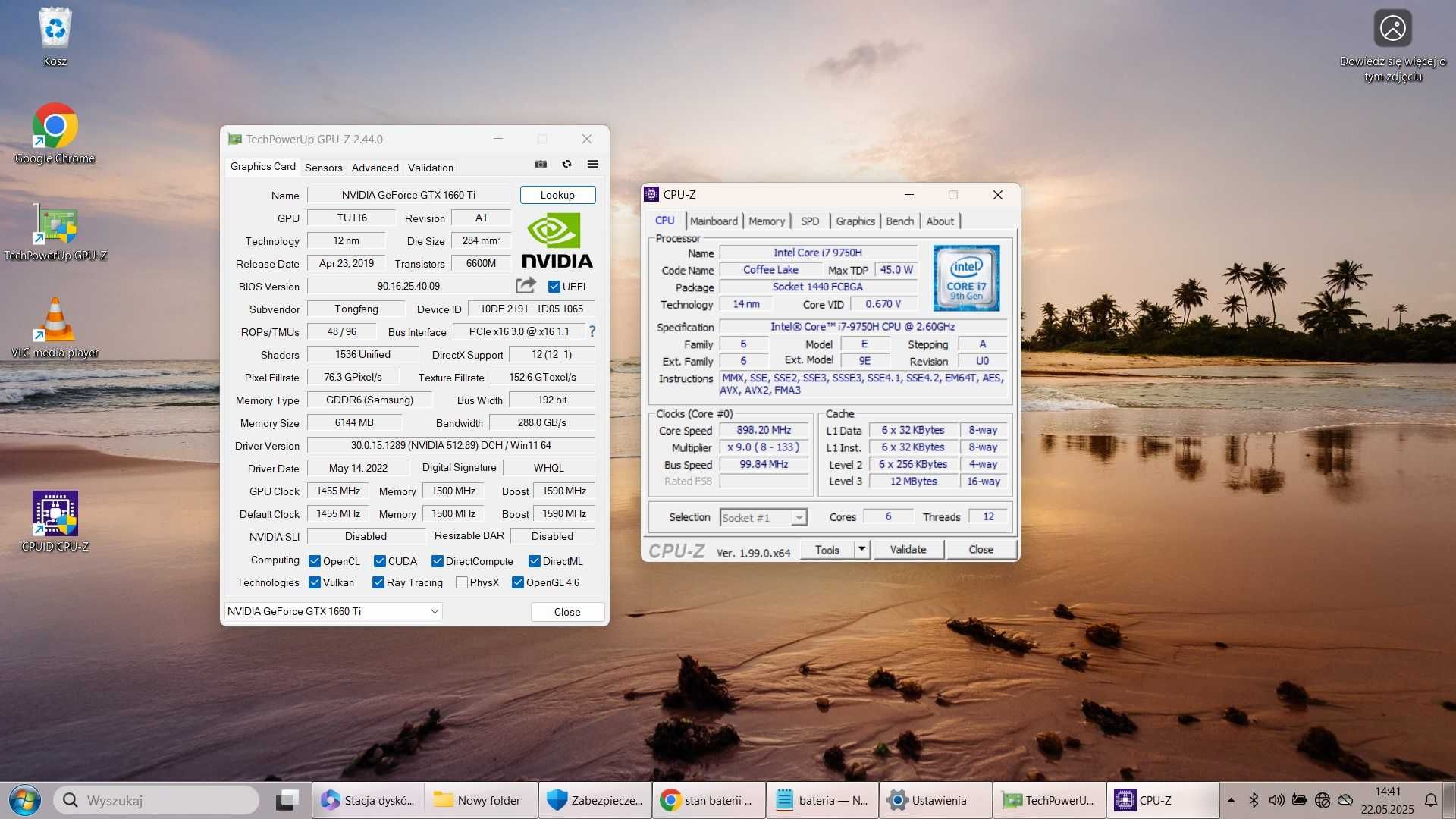Open the Validation tab in GPU-Z
Image resolution: width=1456 pixels, height=819 pixels.
430,168
